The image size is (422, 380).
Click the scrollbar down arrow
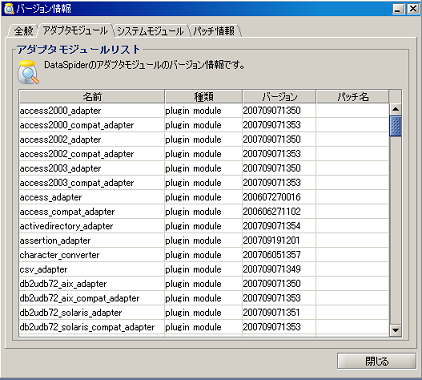[395, 330]
